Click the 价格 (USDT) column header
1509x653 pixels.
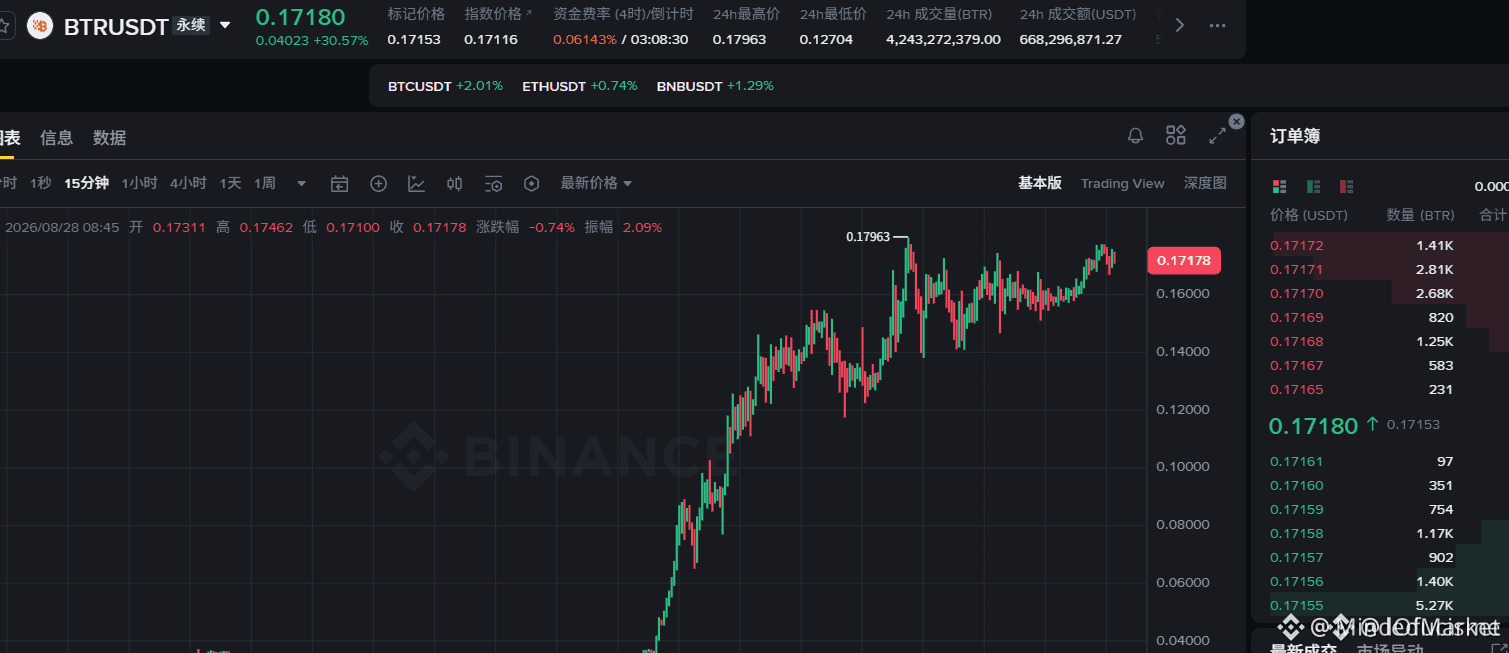click(x=1309, y=215)
